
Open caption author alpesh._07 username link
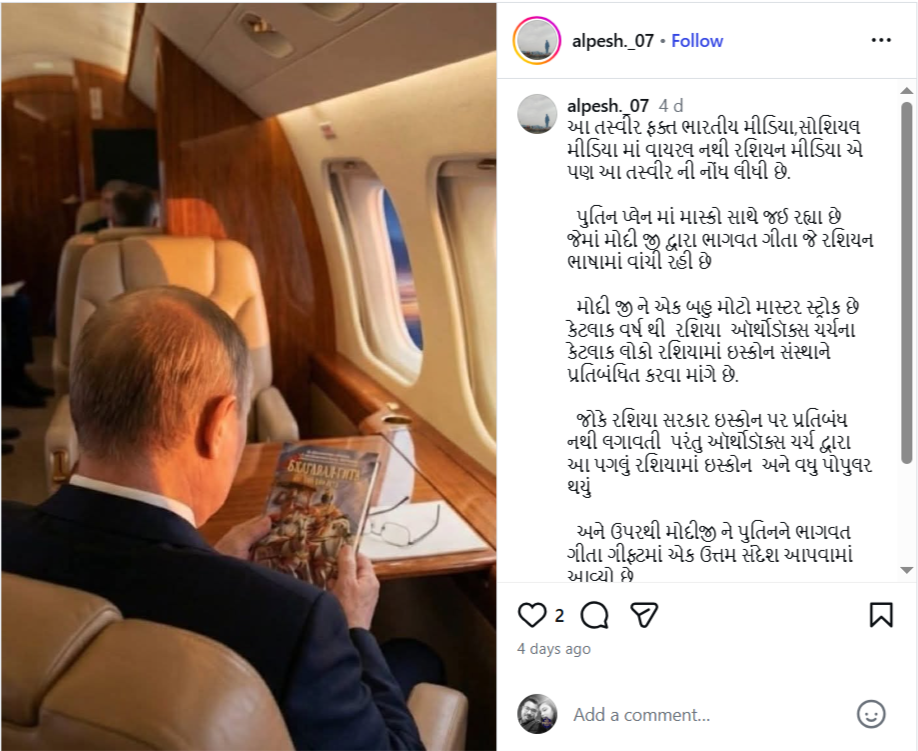(608, 106)
